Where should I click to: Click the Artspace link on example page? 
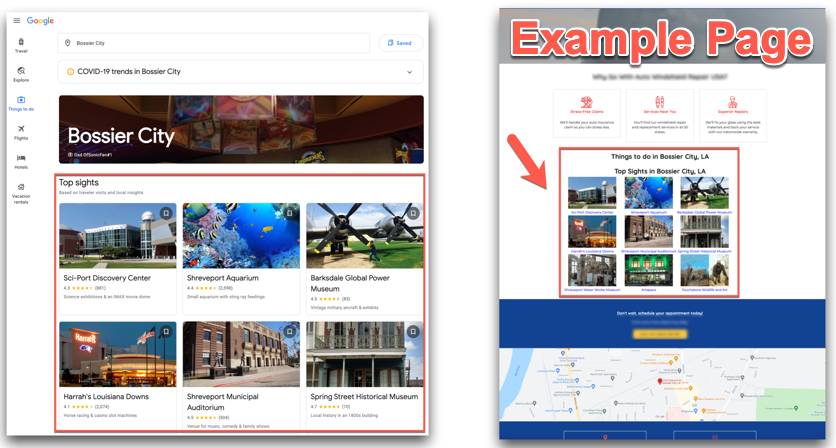[649, 290]
